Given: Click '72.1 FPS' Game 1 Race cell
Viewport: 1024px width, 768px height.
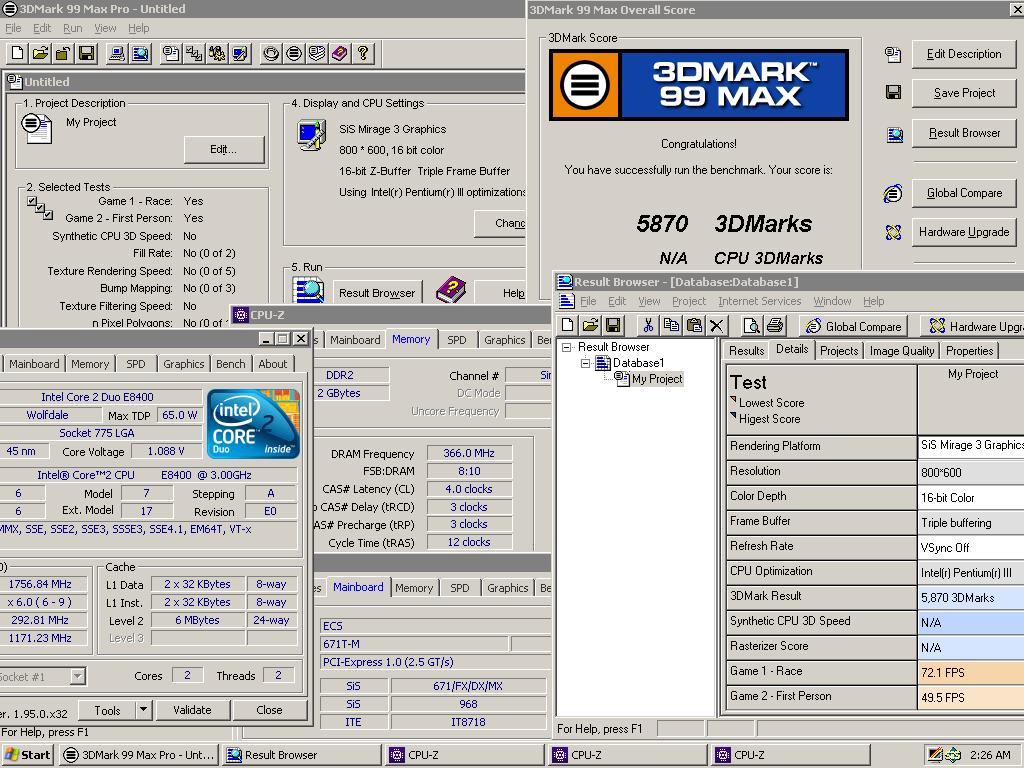Looking at the screenshot, I should [970, 672].
